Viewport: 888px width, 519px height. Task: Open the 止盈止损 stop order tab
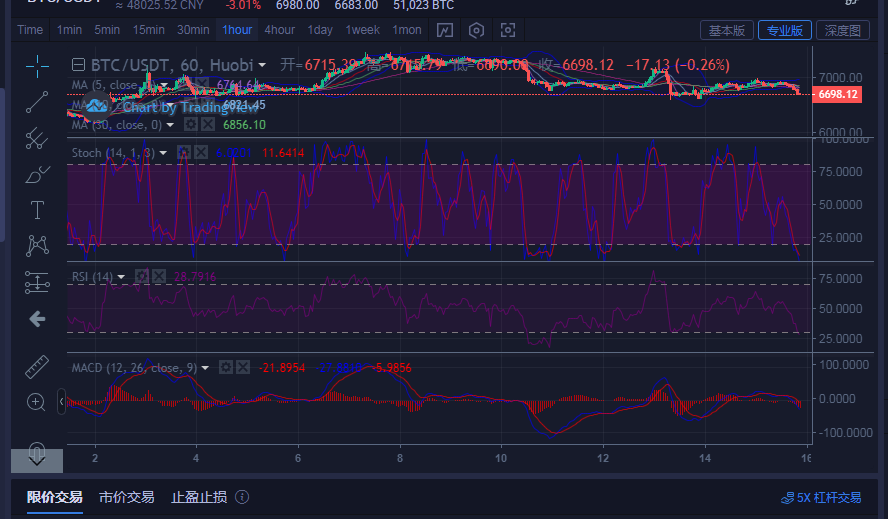click(x=199, y=497)
